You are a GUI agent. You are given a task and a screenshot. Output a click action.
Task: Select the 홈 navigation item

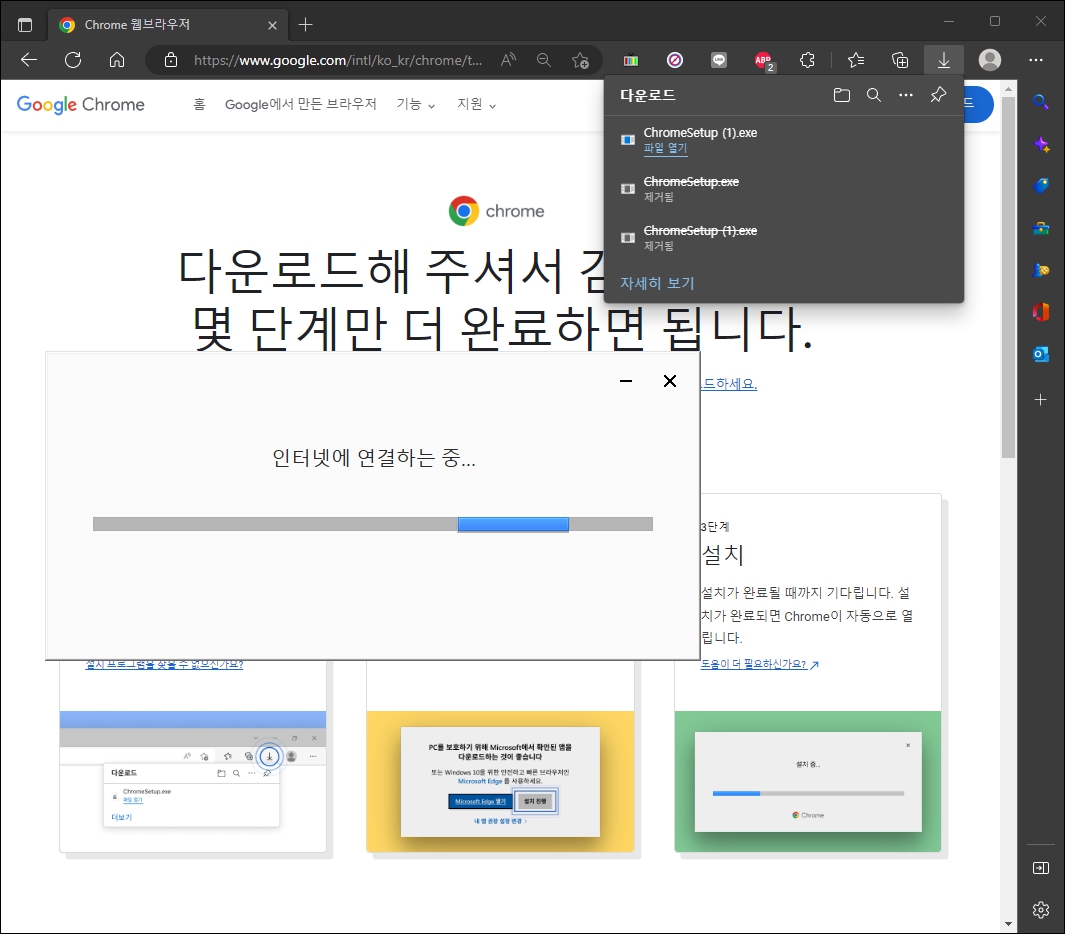tap(199, 104)
